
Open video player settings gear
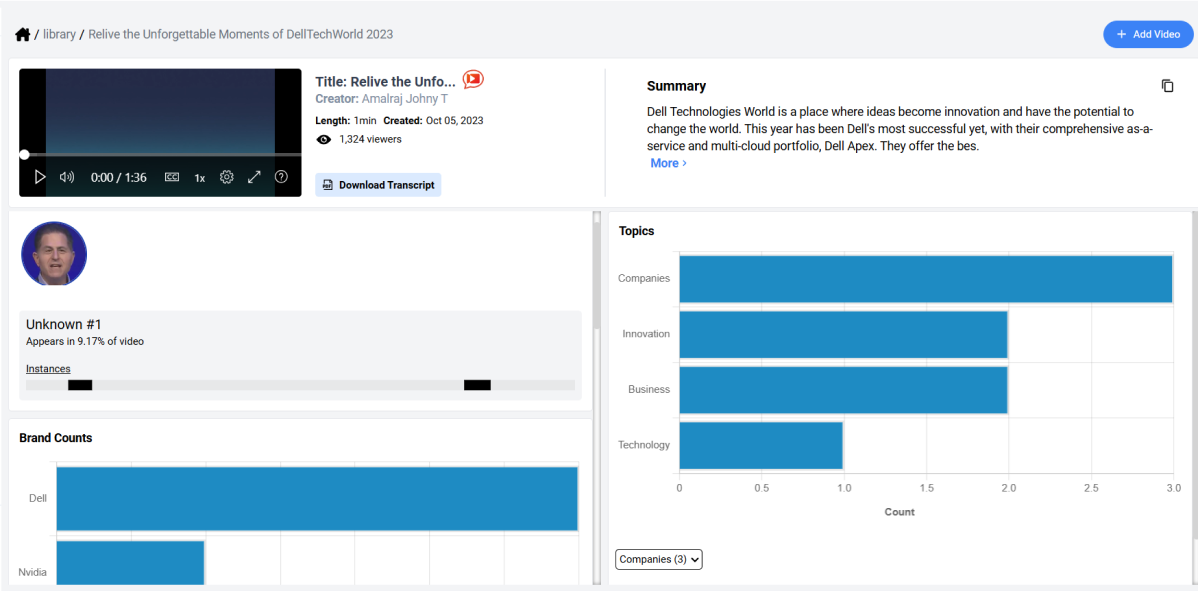[x=226, y=177]
